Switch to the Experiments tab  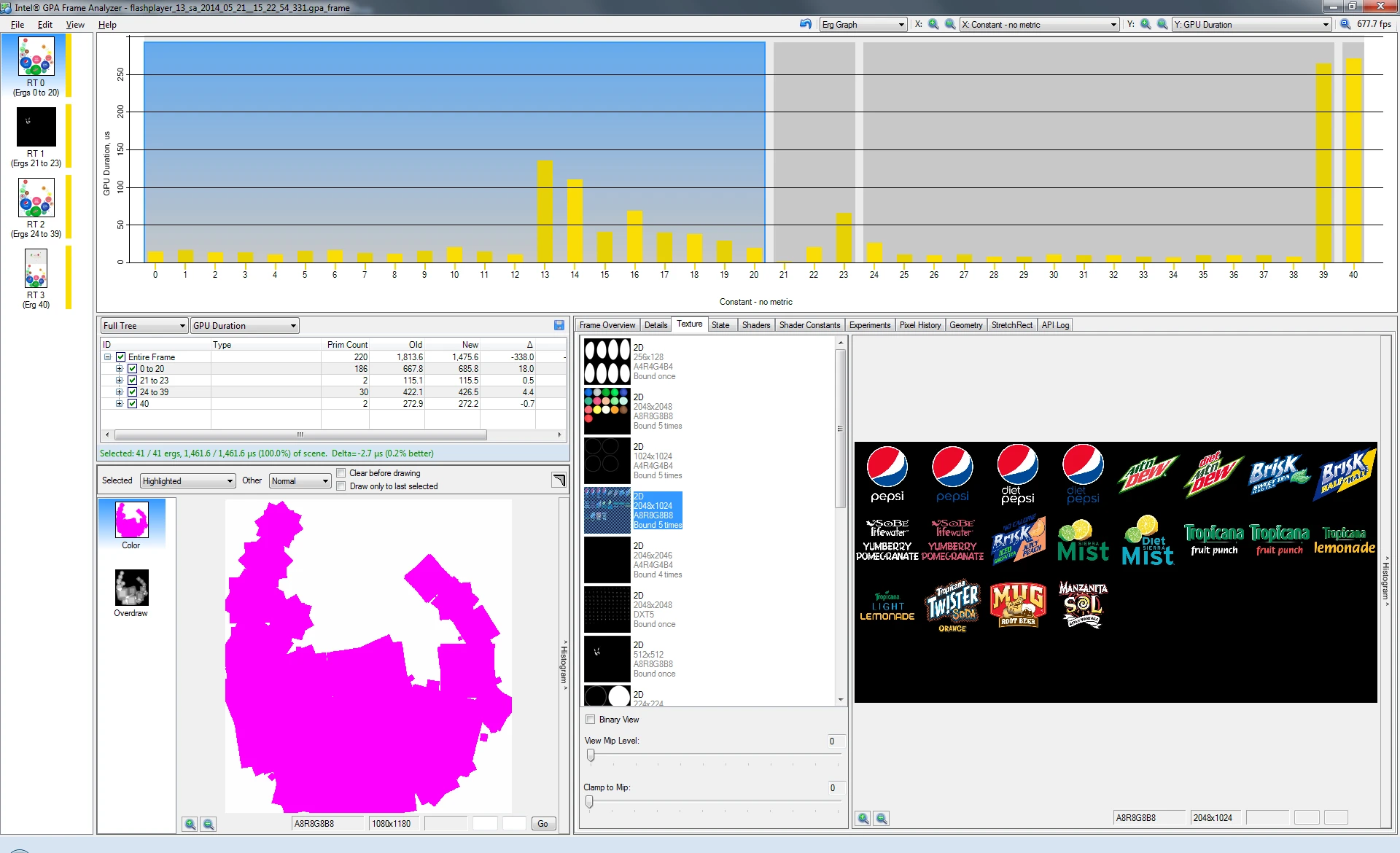pyautogui.click(x=870, y=325)
